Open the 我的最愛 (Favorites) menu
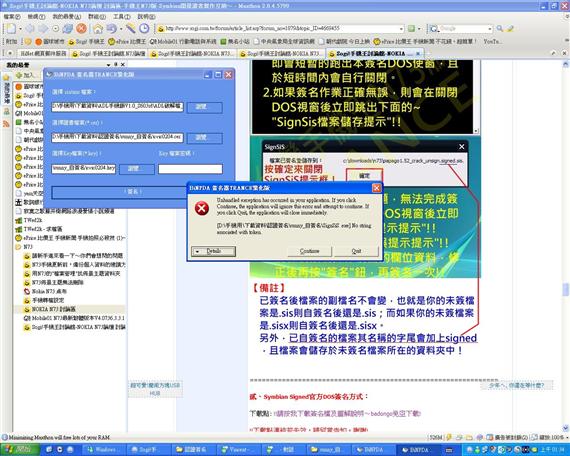 tap(67, 17)
